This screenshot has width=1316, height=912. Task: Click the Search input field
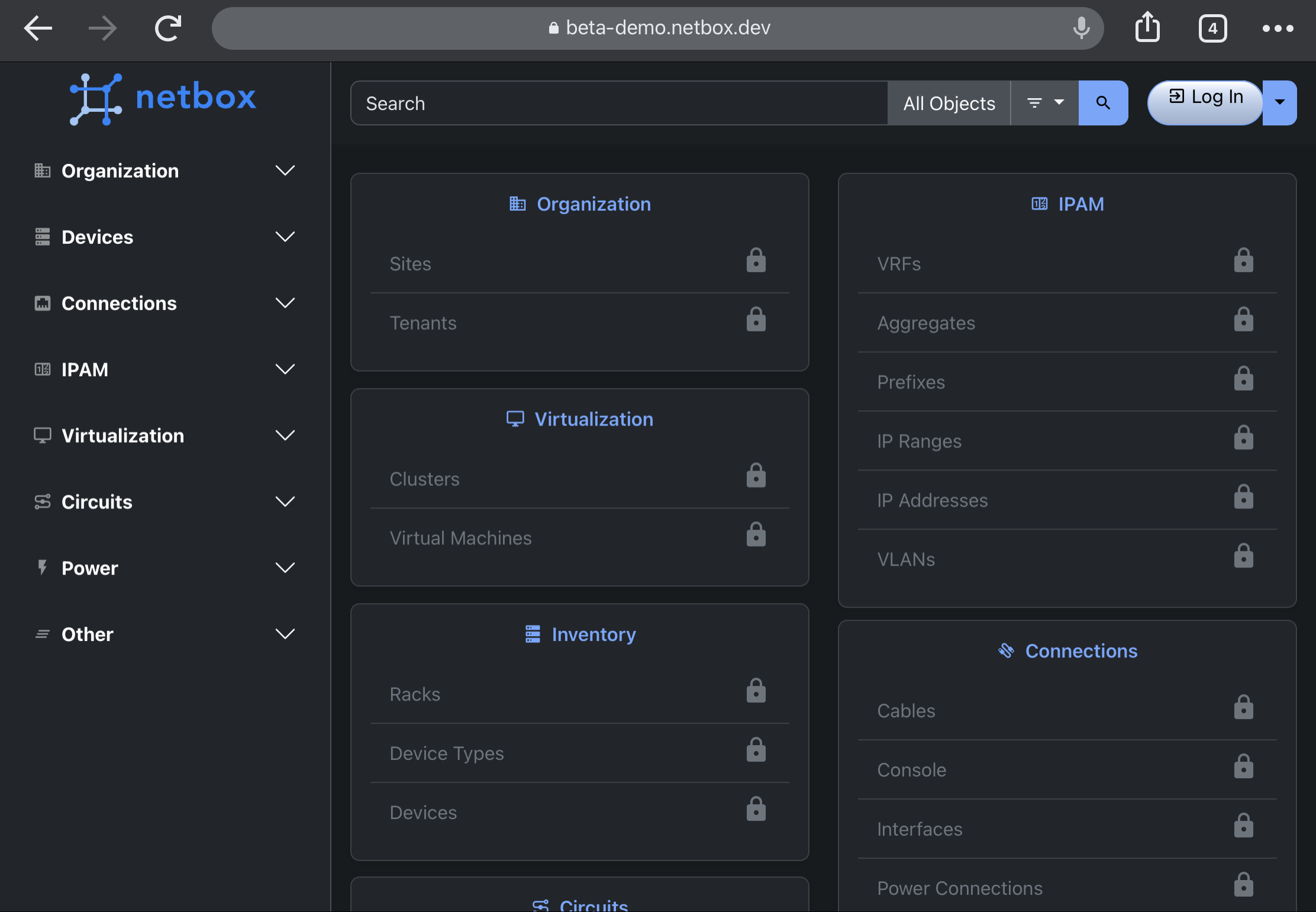[618, 104]
